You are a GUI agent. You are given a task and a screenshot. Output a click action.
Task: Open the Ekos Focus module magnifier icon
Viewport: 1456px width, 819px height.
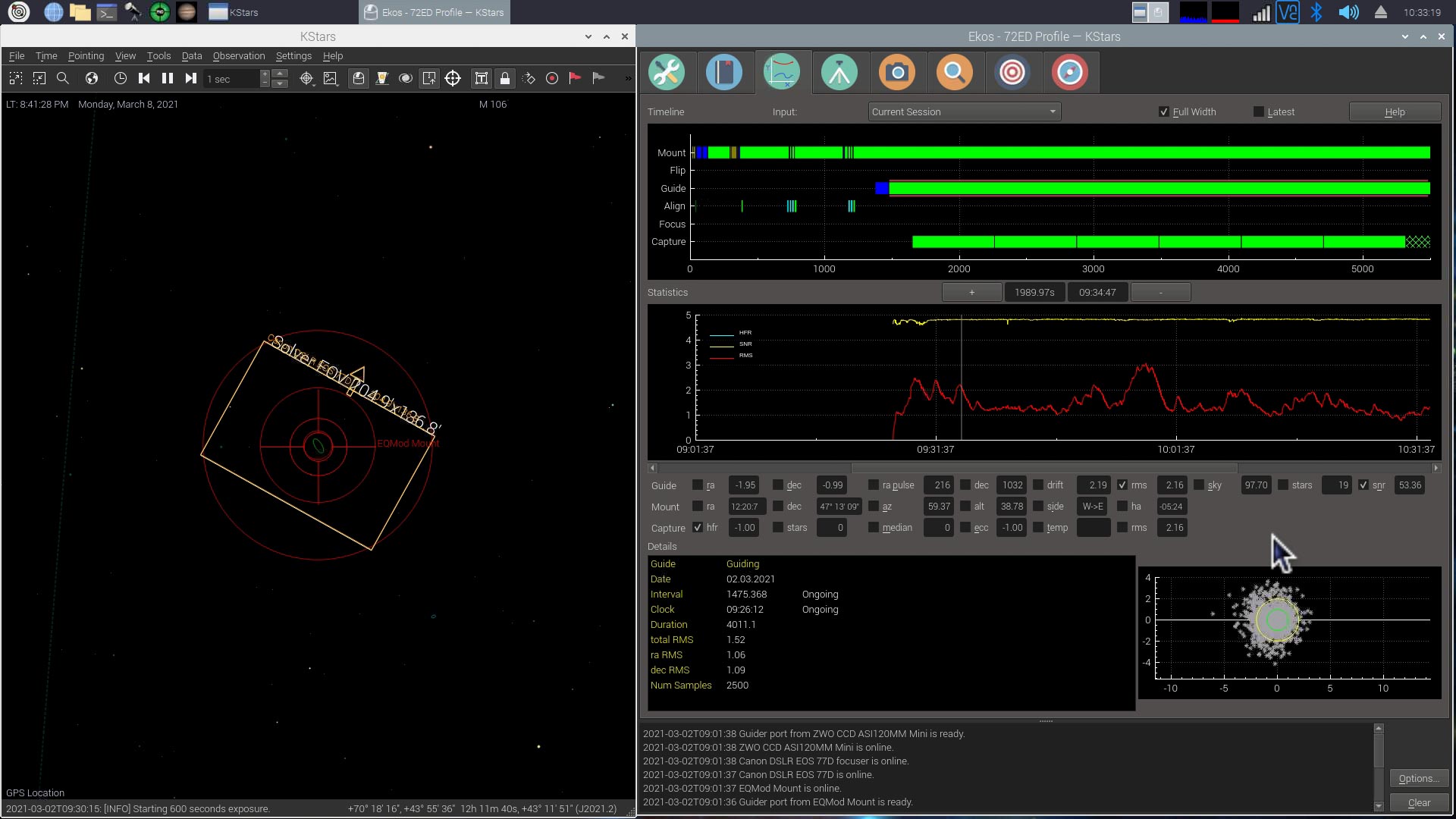point(955,73)
